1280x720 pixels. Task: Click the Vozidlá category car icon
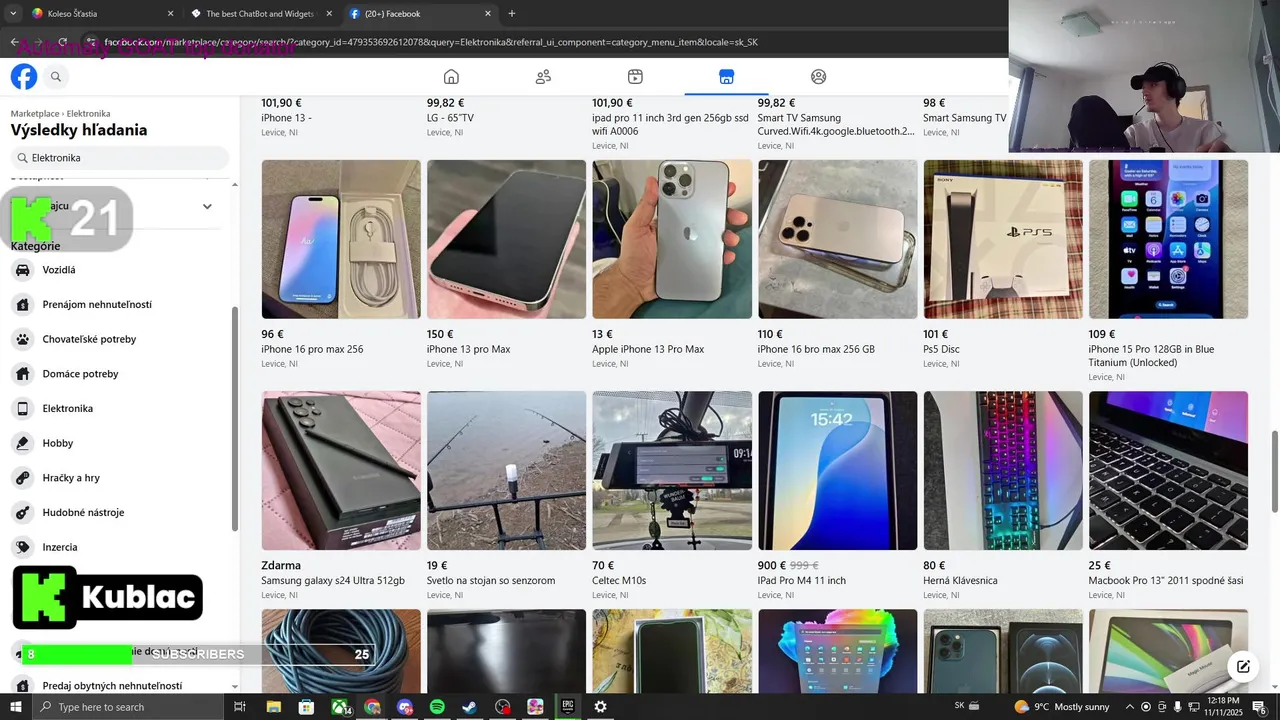[x=22, y=270]
